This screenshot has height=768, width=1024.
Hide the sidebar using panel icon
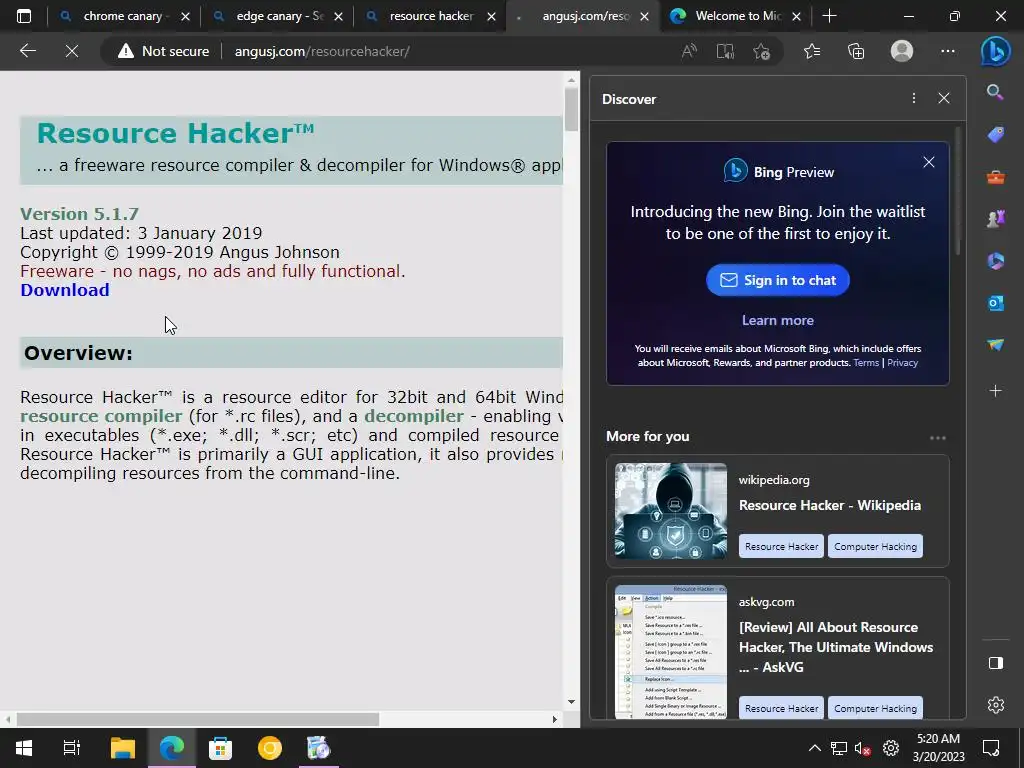[x=995, y=663]
